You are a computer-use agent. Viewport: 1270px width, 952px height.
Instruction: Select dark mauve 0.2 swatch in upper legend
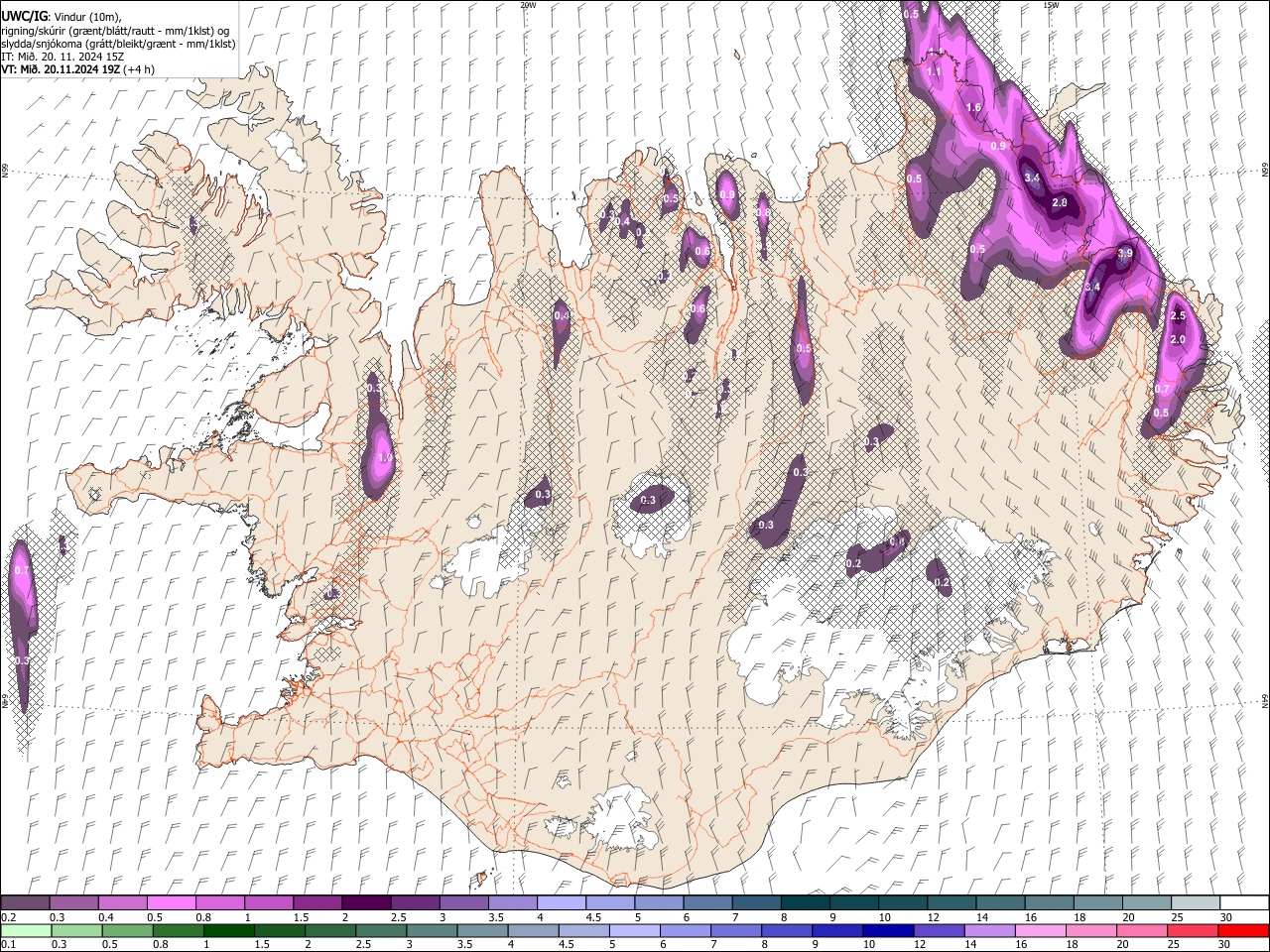[x=25, y=902]
